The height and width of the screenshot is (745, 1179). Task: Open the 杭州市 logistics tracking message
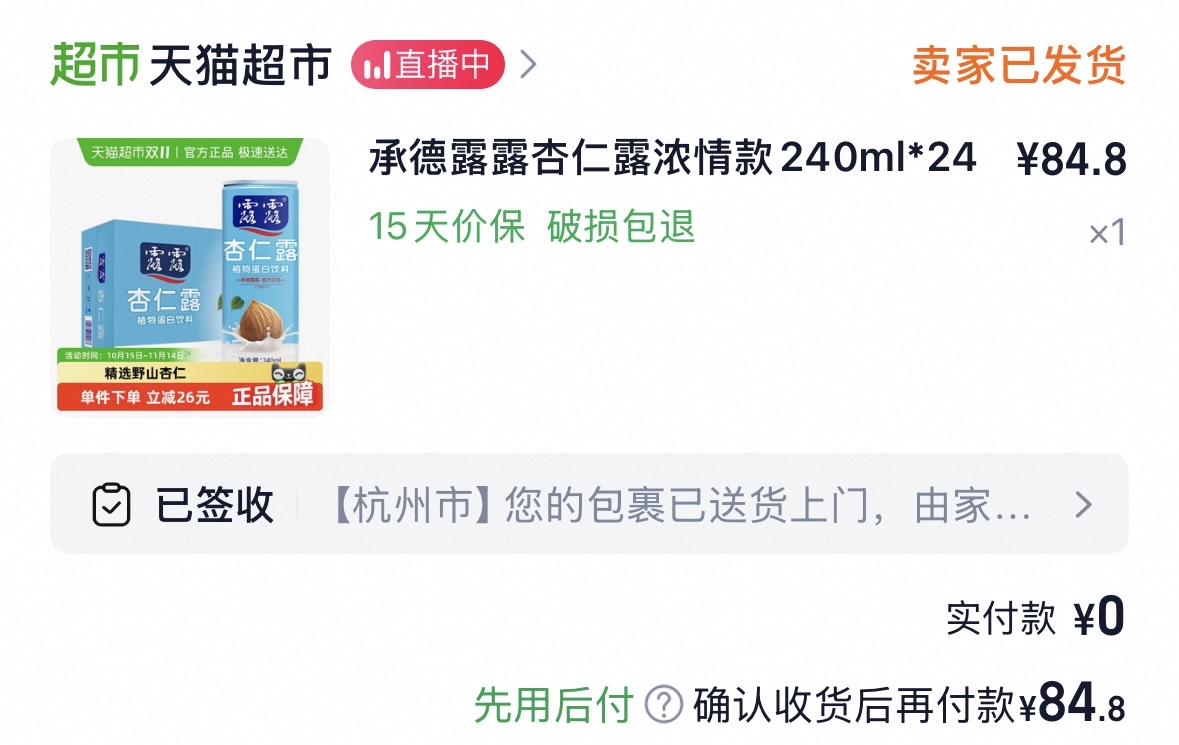(x=680, y=504)
